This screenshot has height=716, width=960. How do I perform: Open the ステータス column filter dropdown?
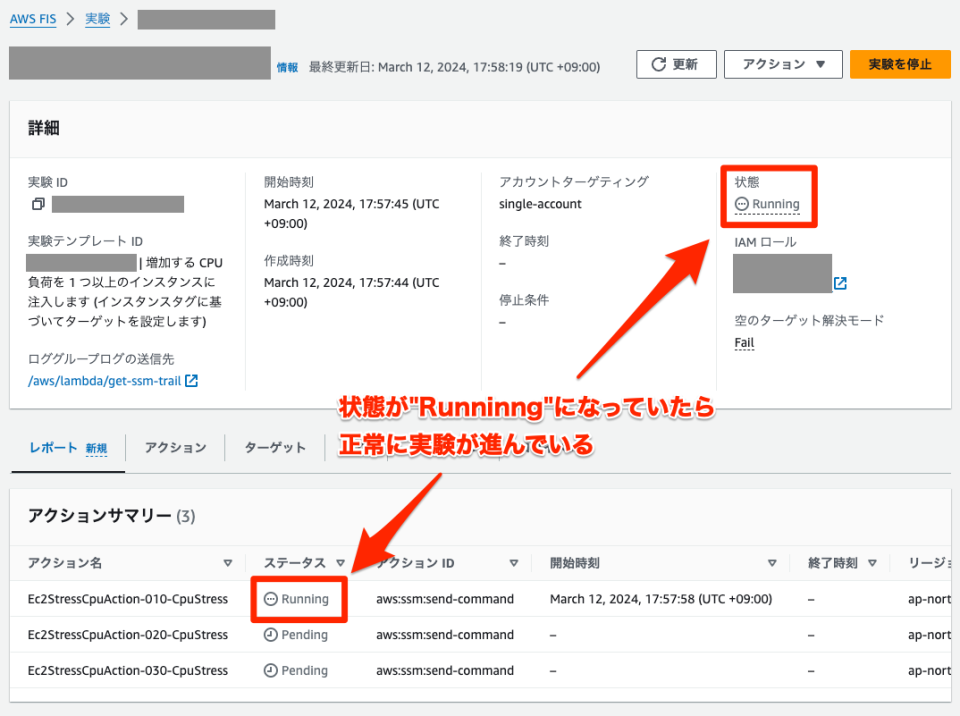coord(340,562)
